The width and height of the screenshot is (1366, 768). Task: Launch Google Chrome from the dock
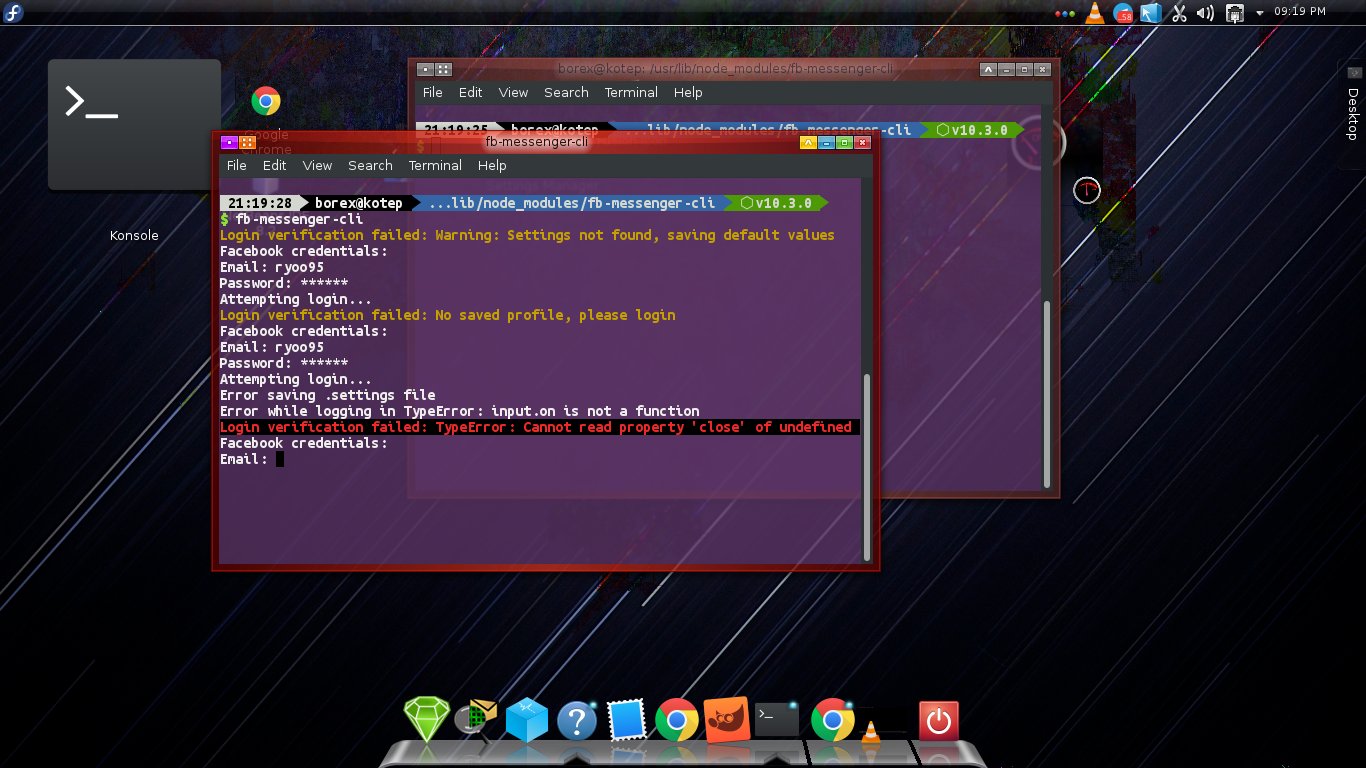click(677, 718)
